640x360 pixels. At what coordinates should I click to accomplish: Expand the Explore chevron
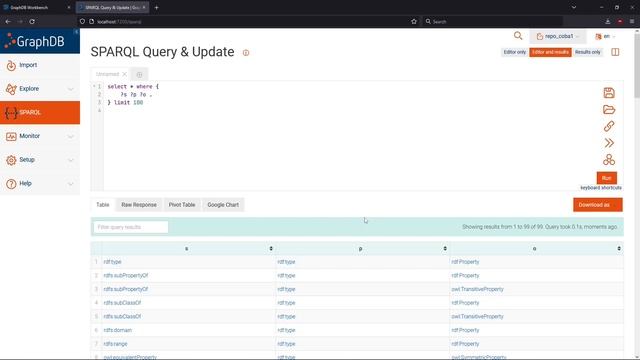click(x=71, y=89)
